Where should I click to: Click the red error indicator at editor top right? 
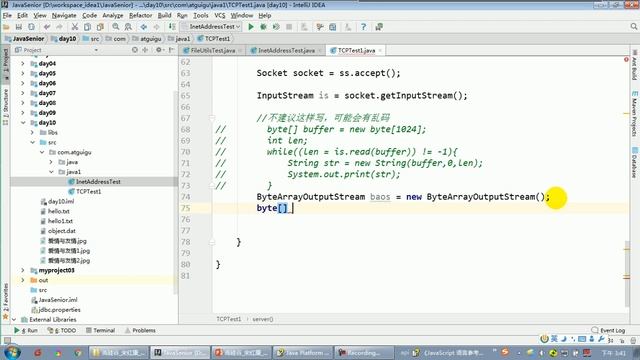626,60
